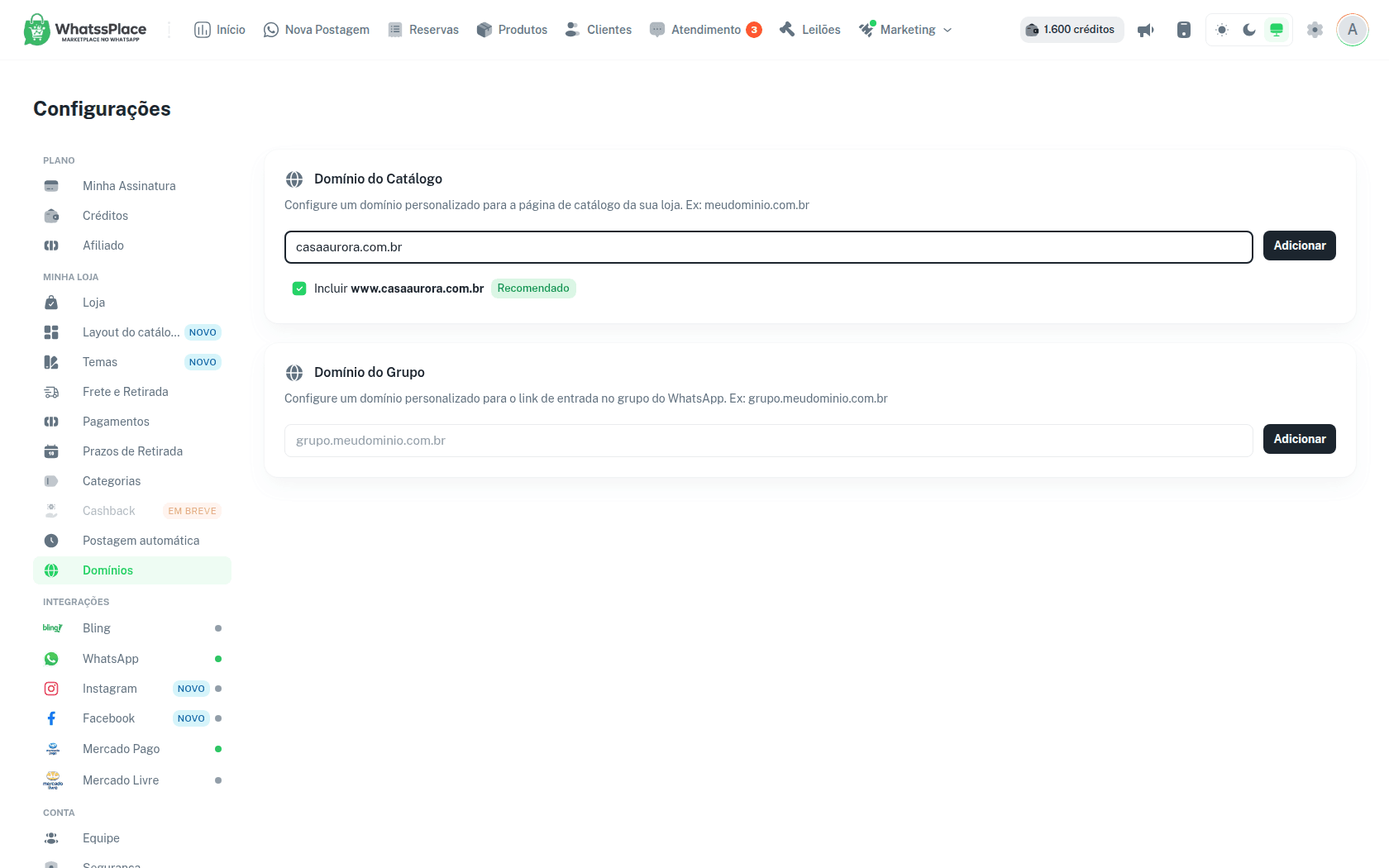Open Nova Postagem page
This screenshot has height=868, width=1389.
coord(317,30)
